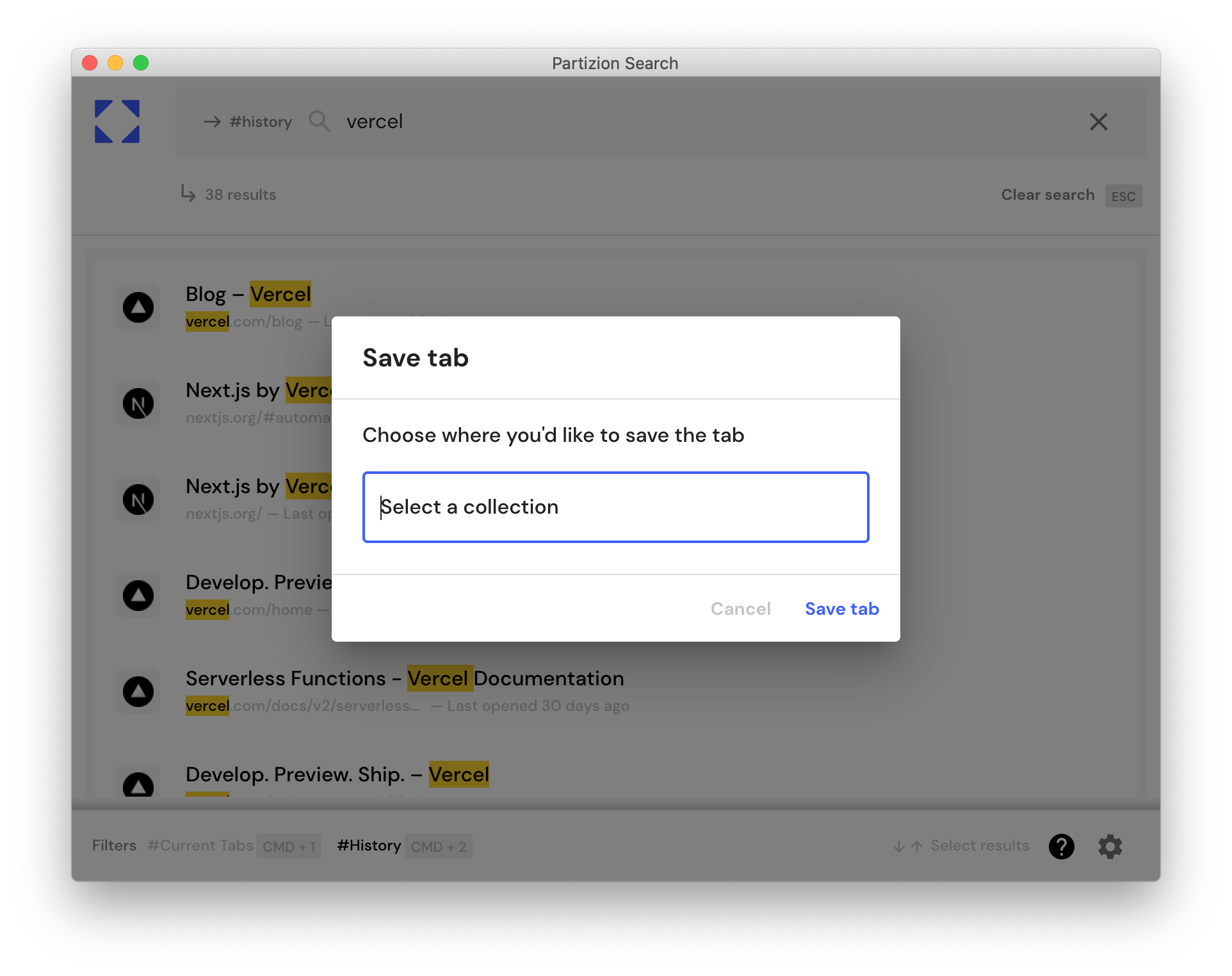Image resolution: width=1232 pixels, height=976 pixels.
Task: Open settings with the gear icon
Action: [x=1110, y=846]
